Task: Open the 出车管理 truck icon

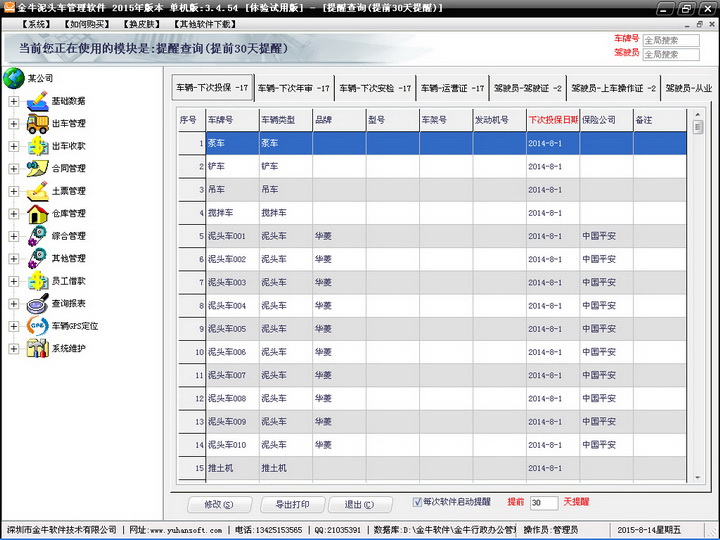Action: pos(38,124)
